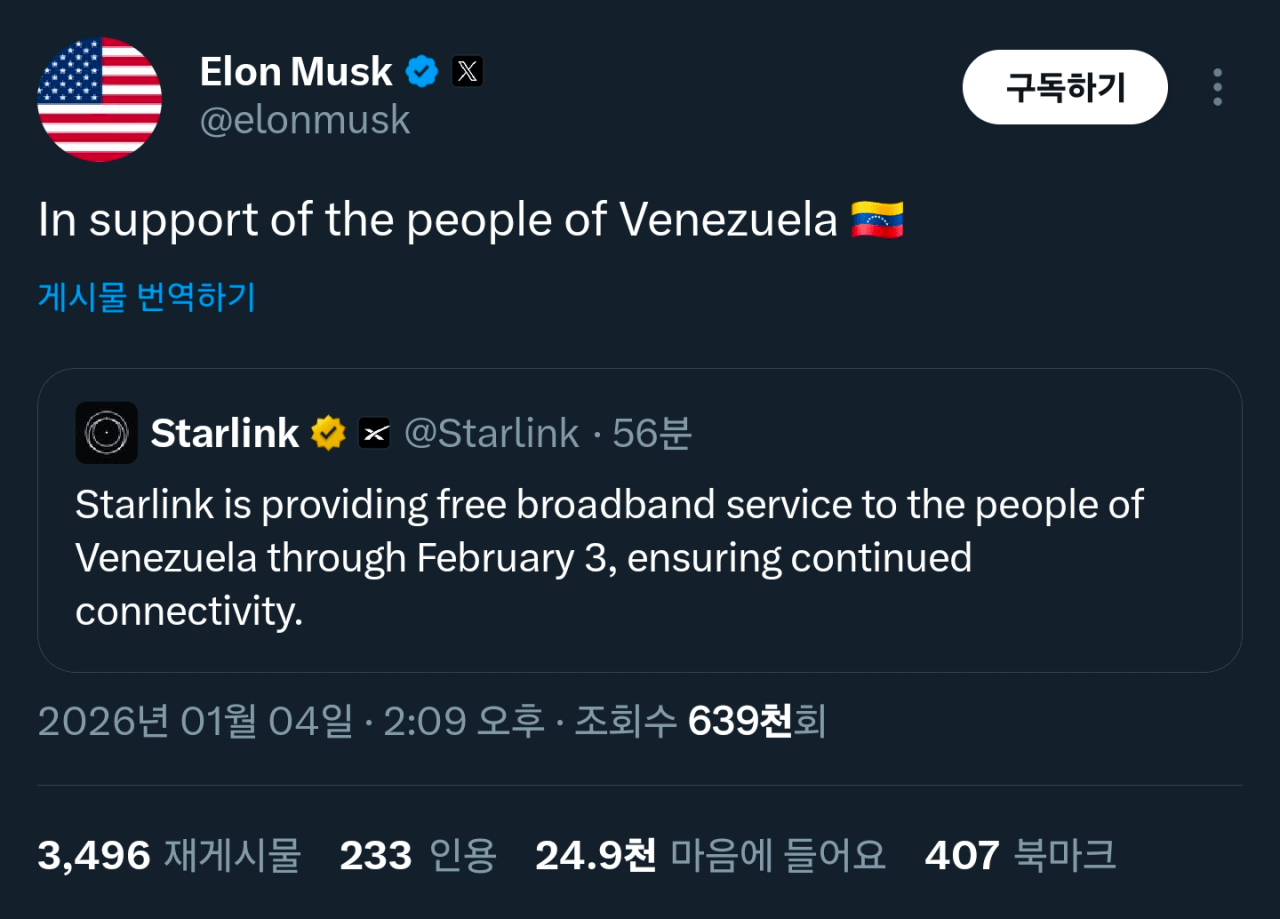Click the Starlink profile logo icon

(x=106, y=433)
